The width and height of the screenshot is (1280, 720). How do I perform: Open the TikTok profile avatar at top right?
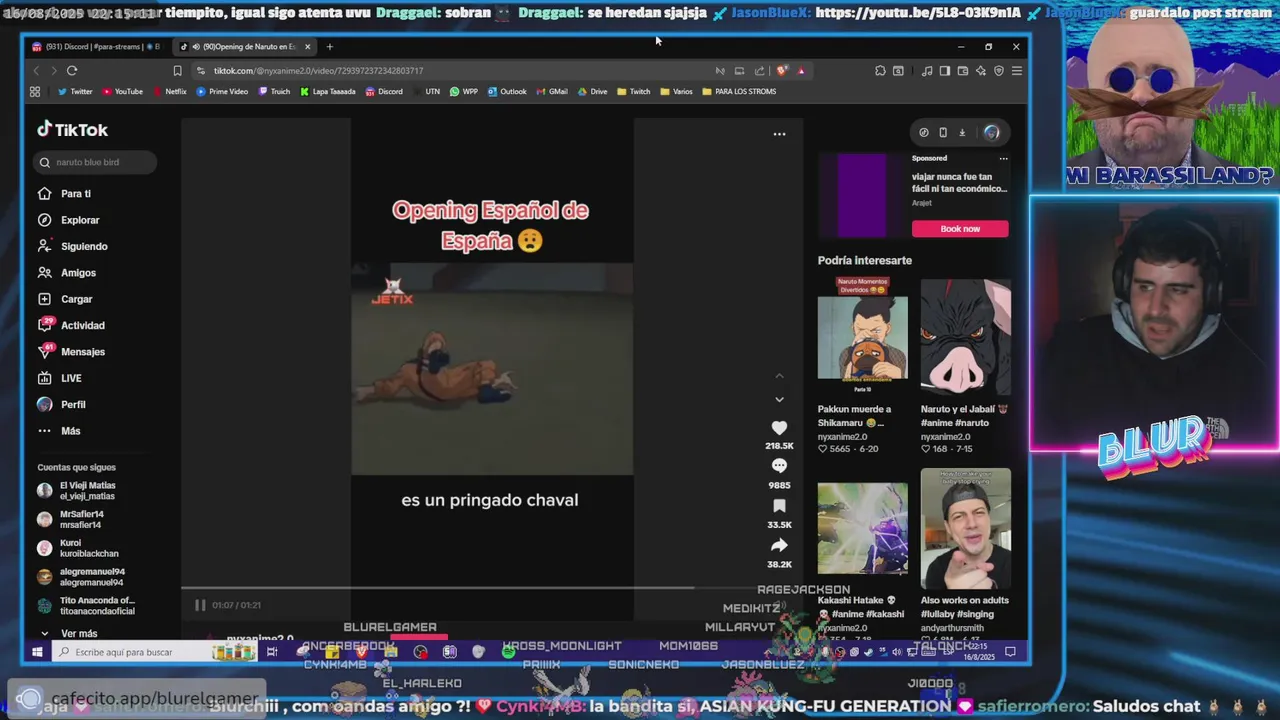991,132
